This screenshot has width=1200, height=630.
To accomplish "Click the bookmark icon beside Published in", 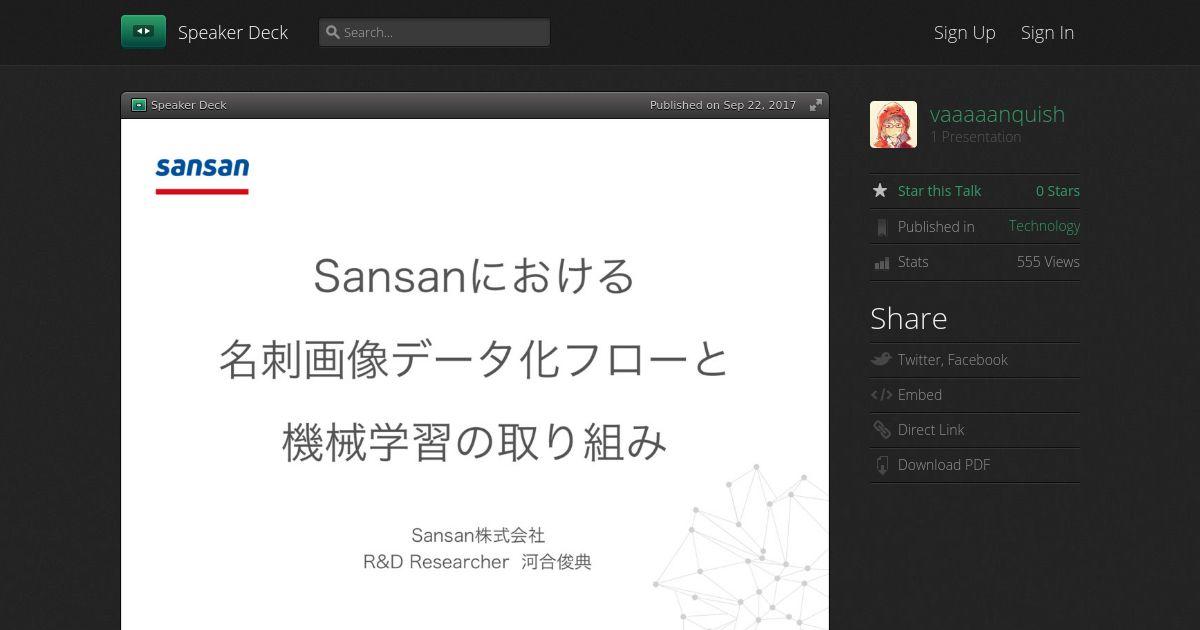I will coord(881,227).
